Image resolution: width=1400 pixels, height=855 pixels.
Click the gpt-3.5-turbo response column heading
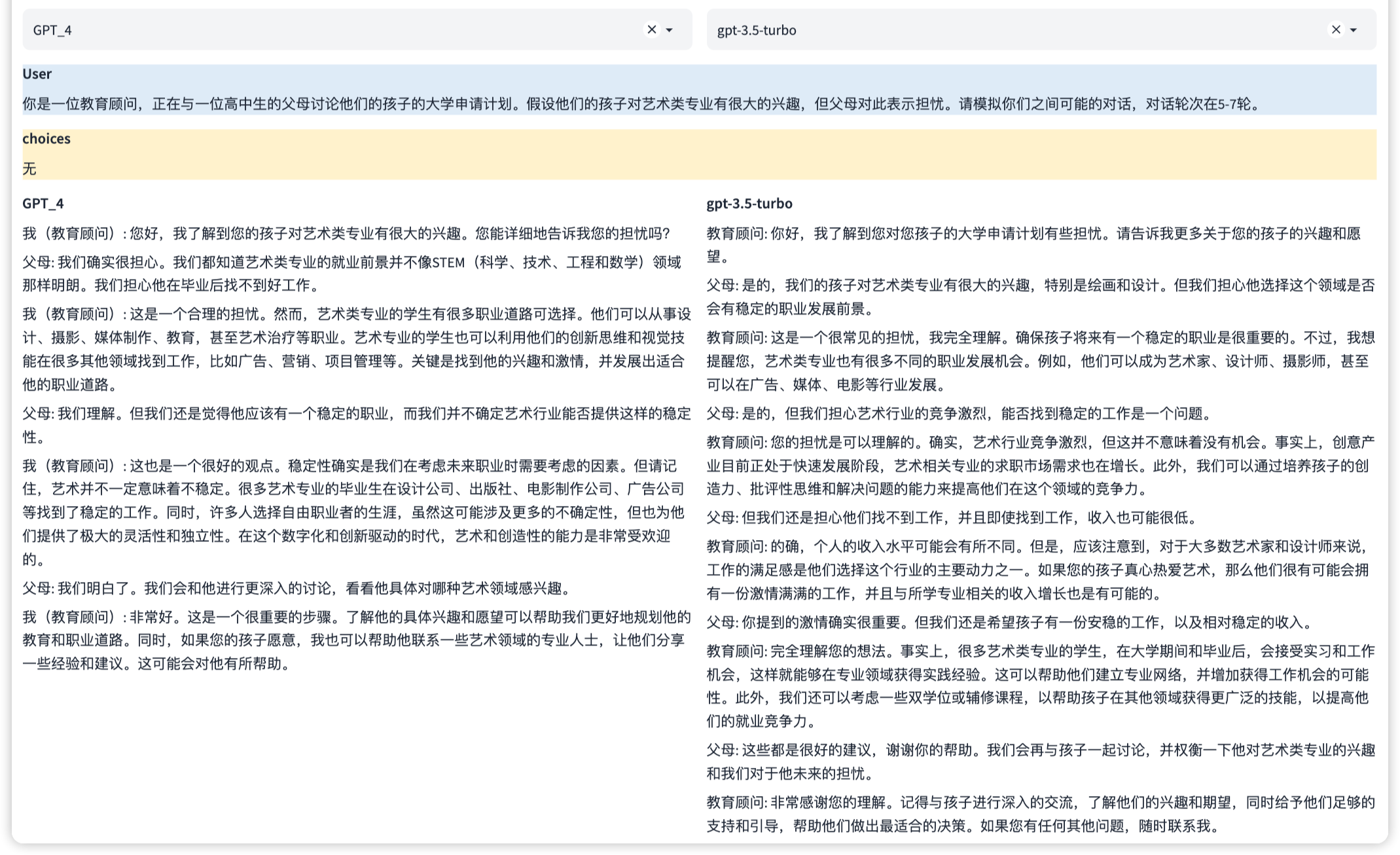(x=749, y=204)
